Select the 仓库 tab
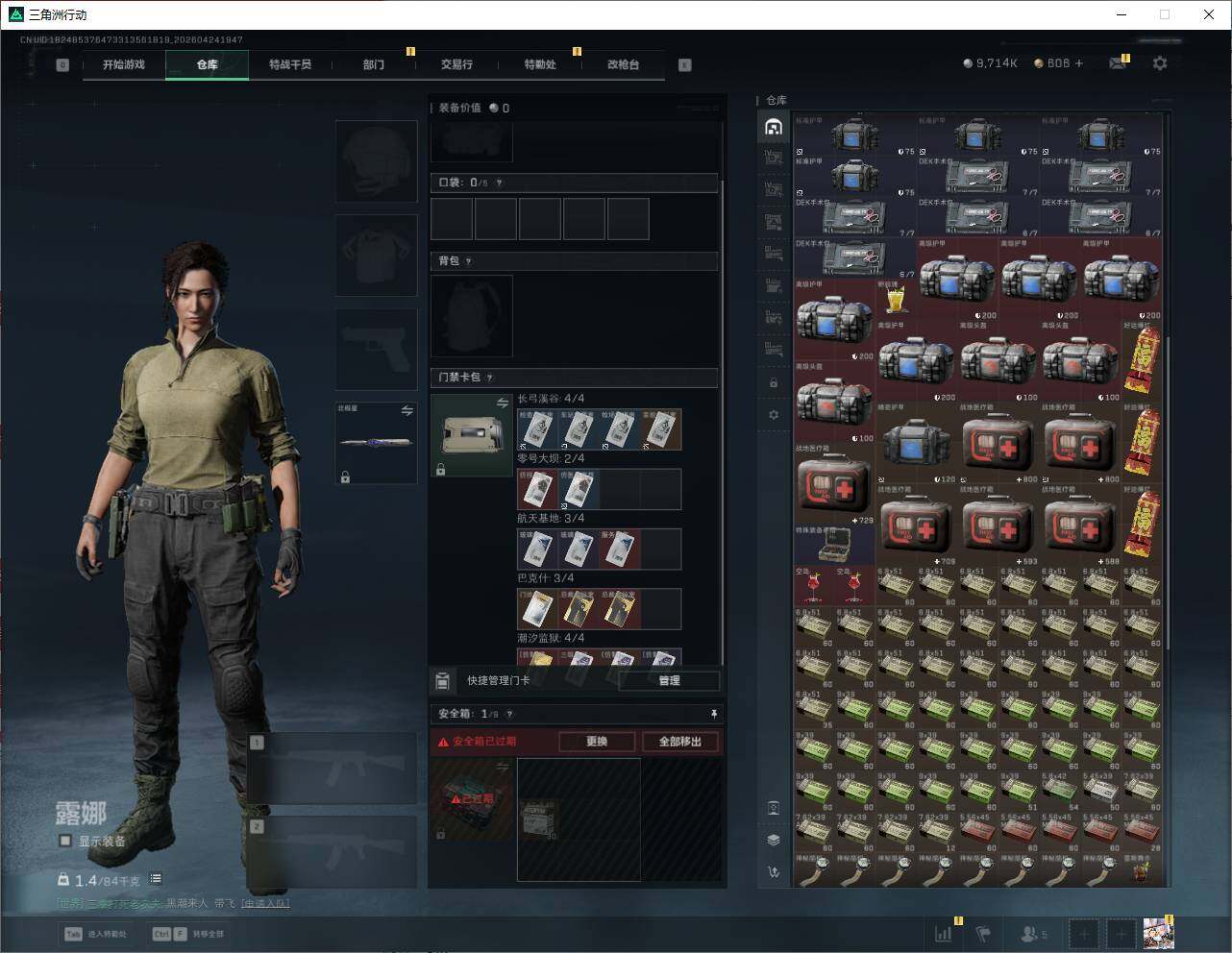The height and width of the screenshot is (953, 1232). pos(208,64)
